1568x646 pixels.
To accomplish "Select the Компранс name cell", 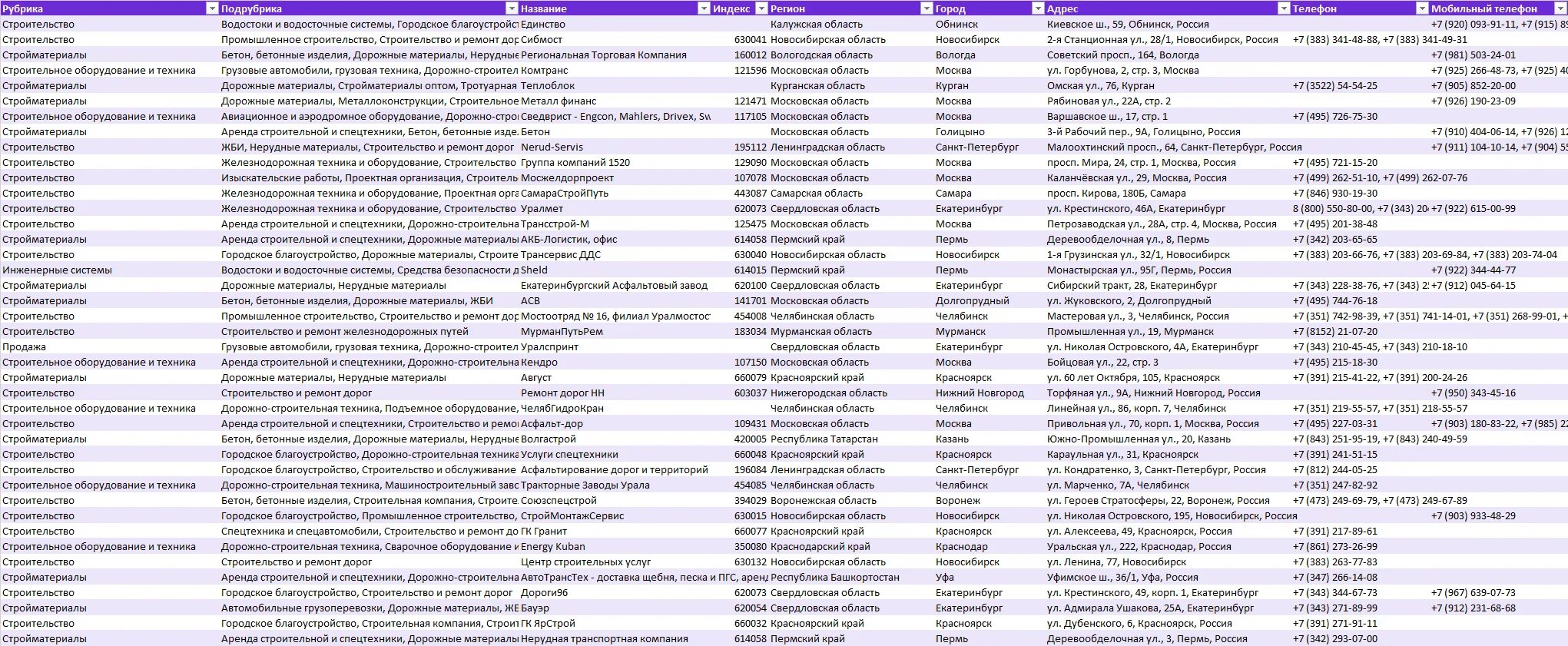I will 615,70.
